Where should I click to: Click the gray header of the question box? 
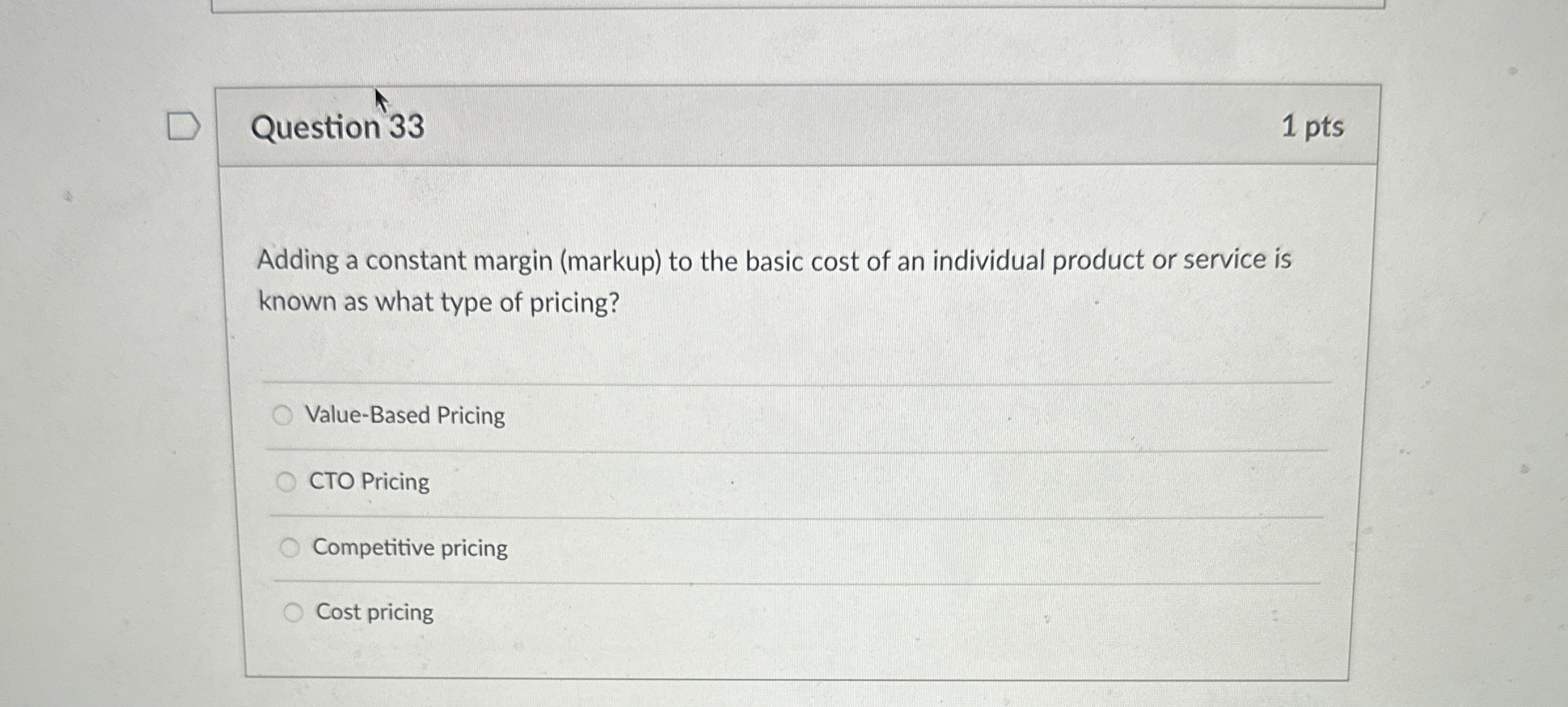click(x=785, y=126)
